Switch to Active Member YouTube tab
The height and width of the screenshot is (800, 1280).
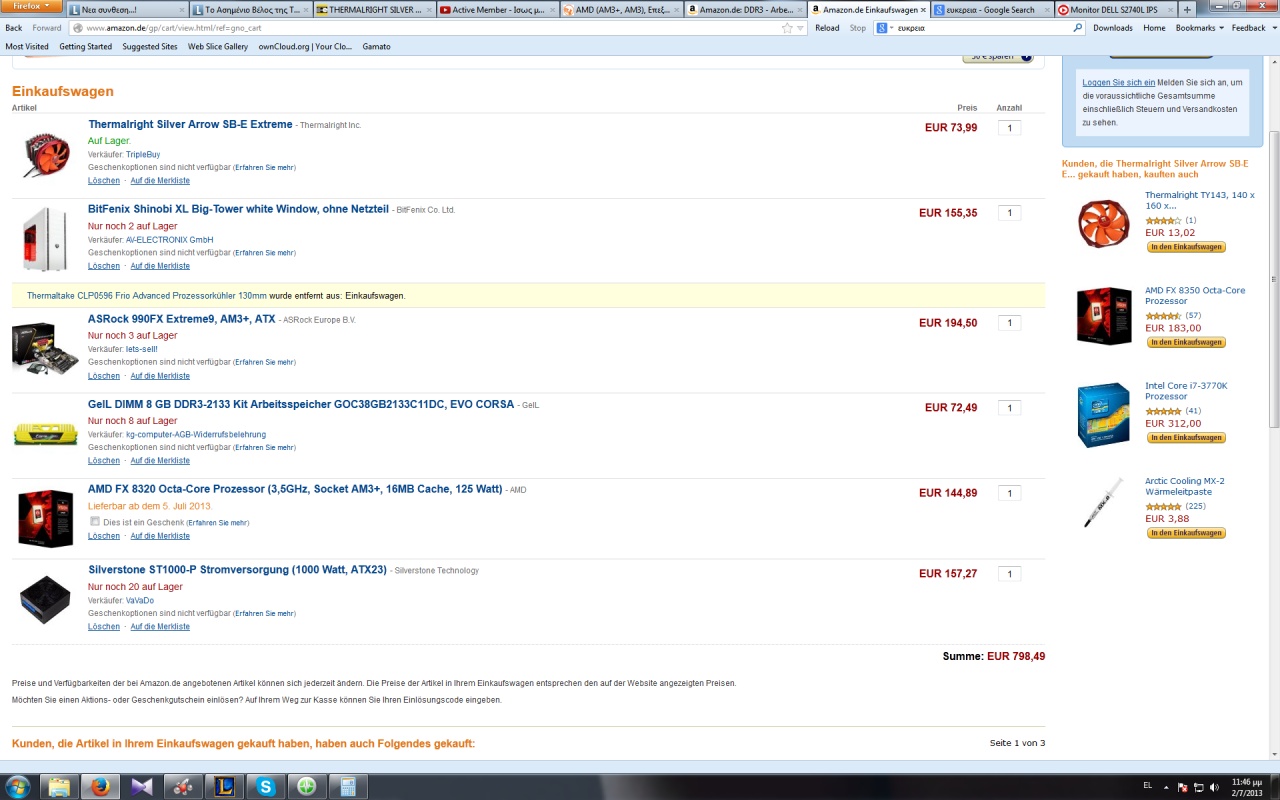click(497, 10)
